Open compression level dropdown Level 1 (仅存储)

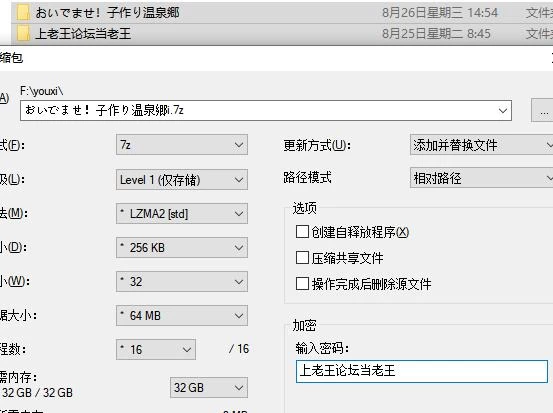[182, 180]
